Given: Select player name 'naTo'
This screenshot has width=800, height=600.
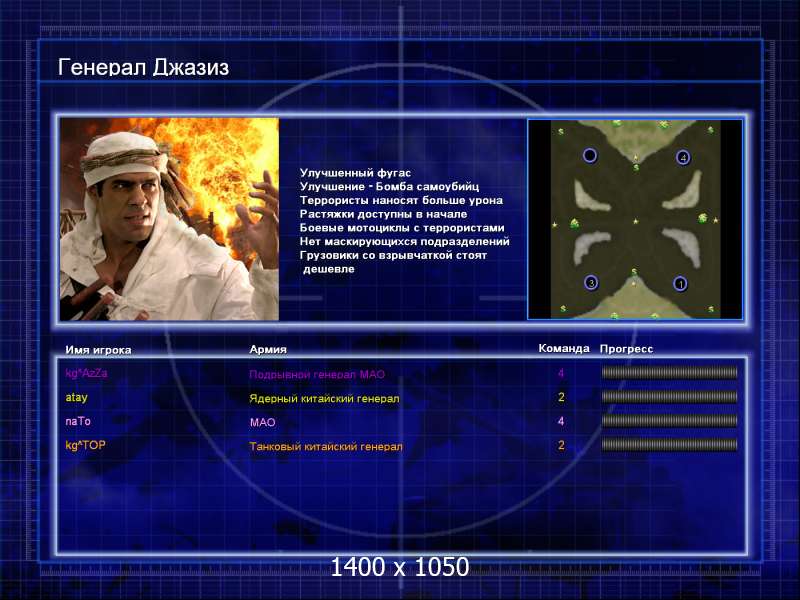Looking at the screenshot, I should [x=78, y=421].
